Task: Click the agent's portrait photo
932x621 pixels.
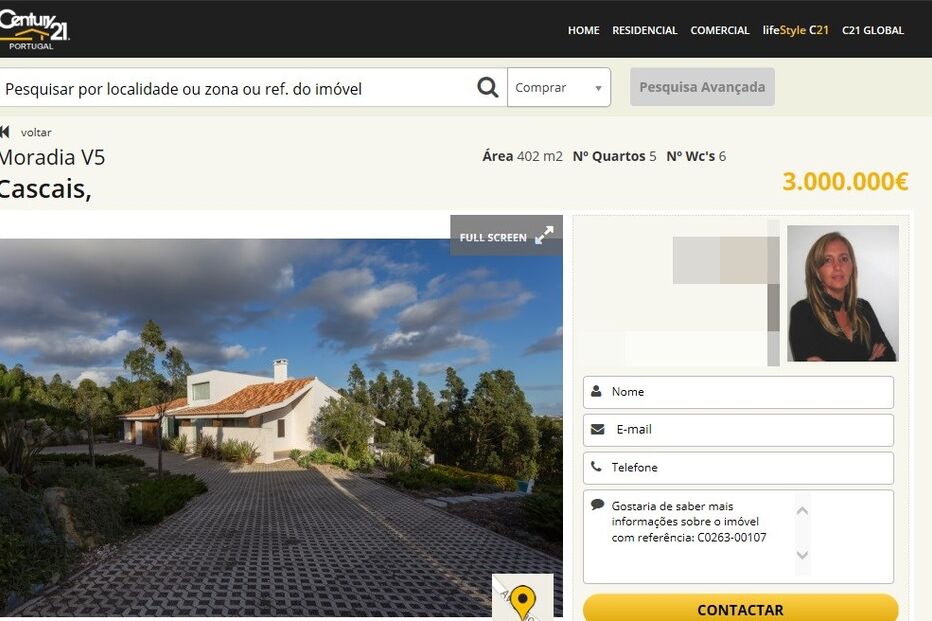Action: [x=842, y=293]
